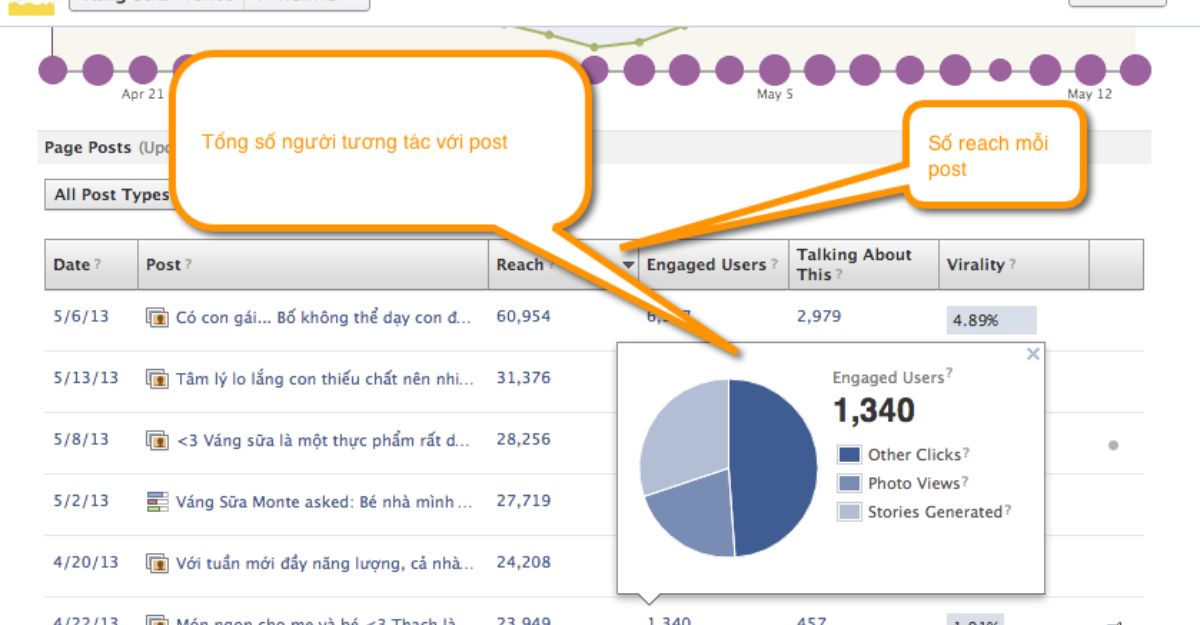Click the sort arrow in the Reach column
The width and height of the screenshot is (1200, 625).
click(629, 265)
